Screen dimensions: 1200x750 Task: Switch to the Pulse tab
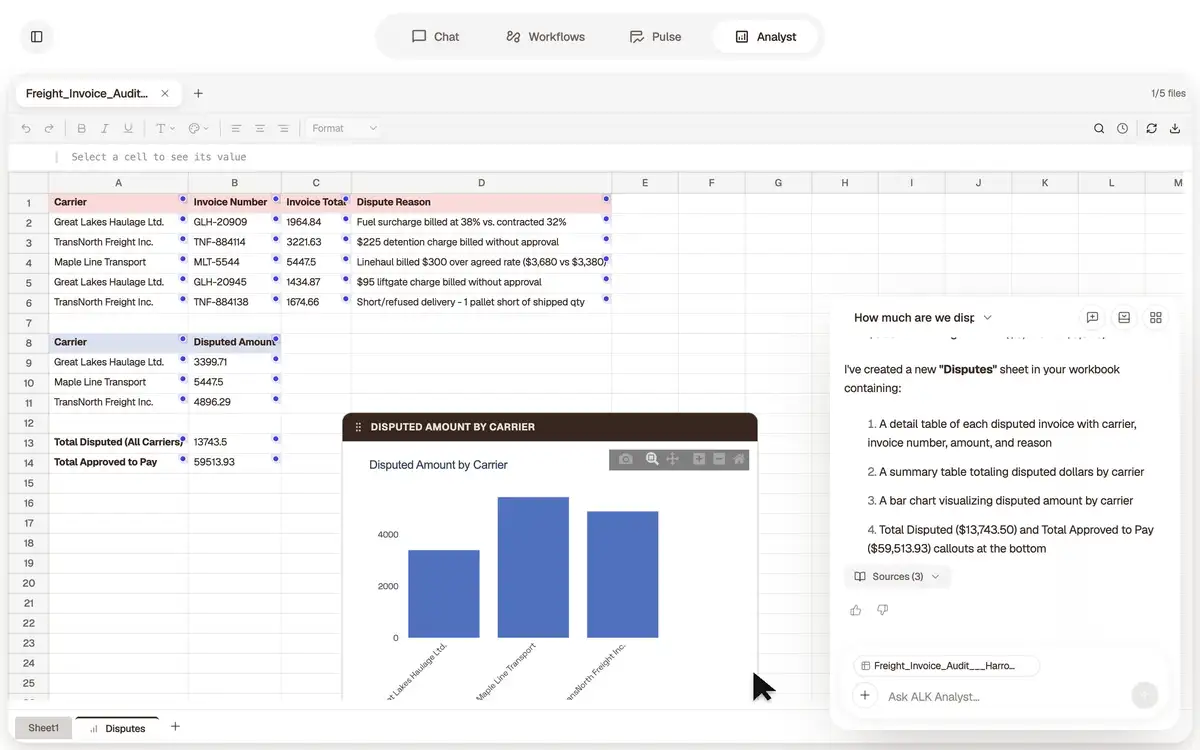[x=655, y=37]
